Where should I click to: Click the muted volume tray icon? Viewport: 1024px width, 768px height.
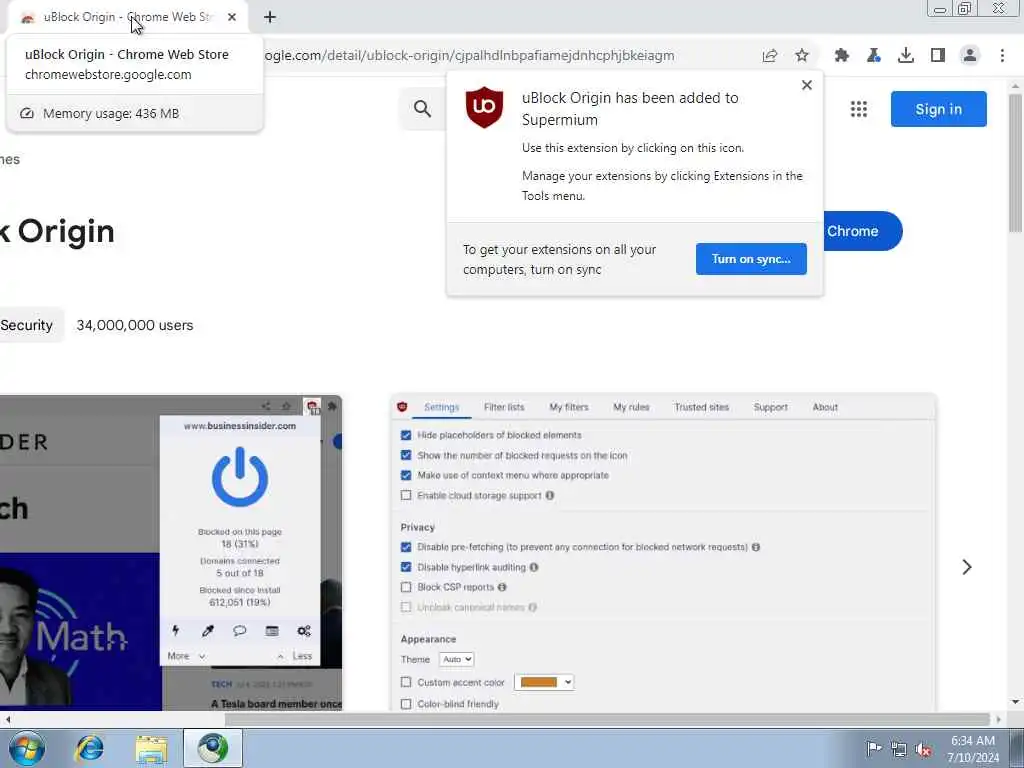pyautogui.click(x=923, y=750)
